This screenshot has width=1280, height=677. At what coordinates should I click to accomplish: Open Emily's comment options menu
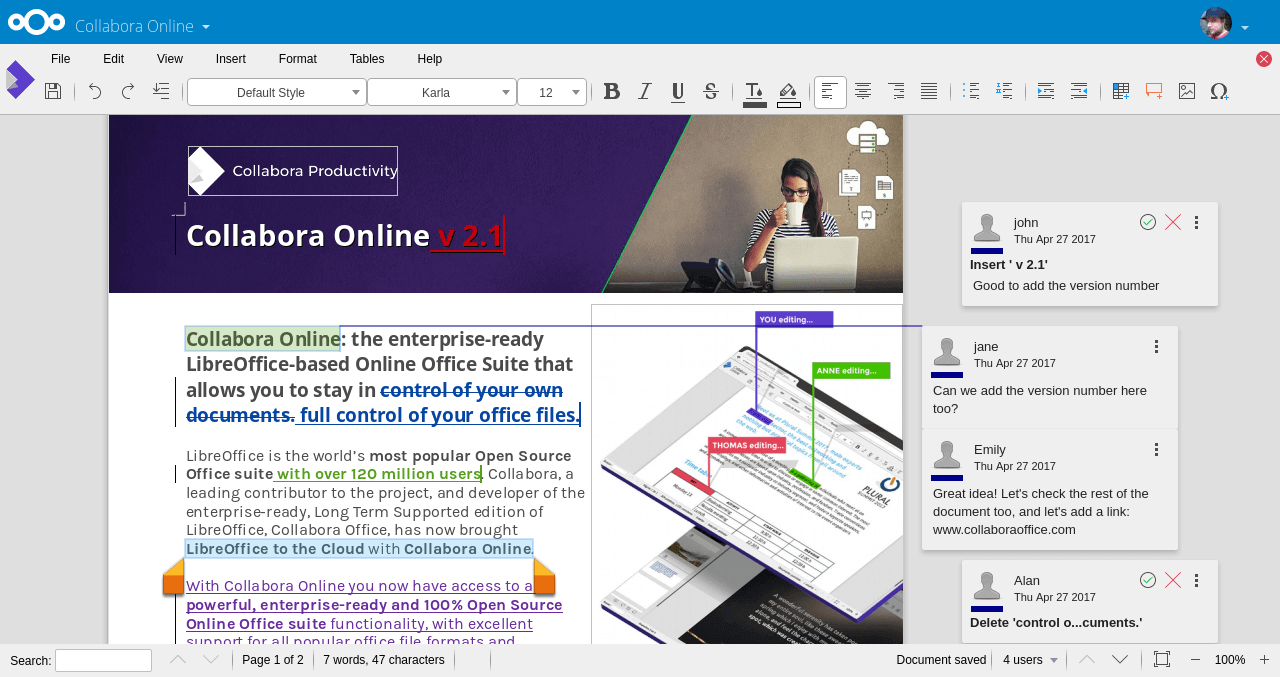pyautogui.click(x=1156, y=449)
